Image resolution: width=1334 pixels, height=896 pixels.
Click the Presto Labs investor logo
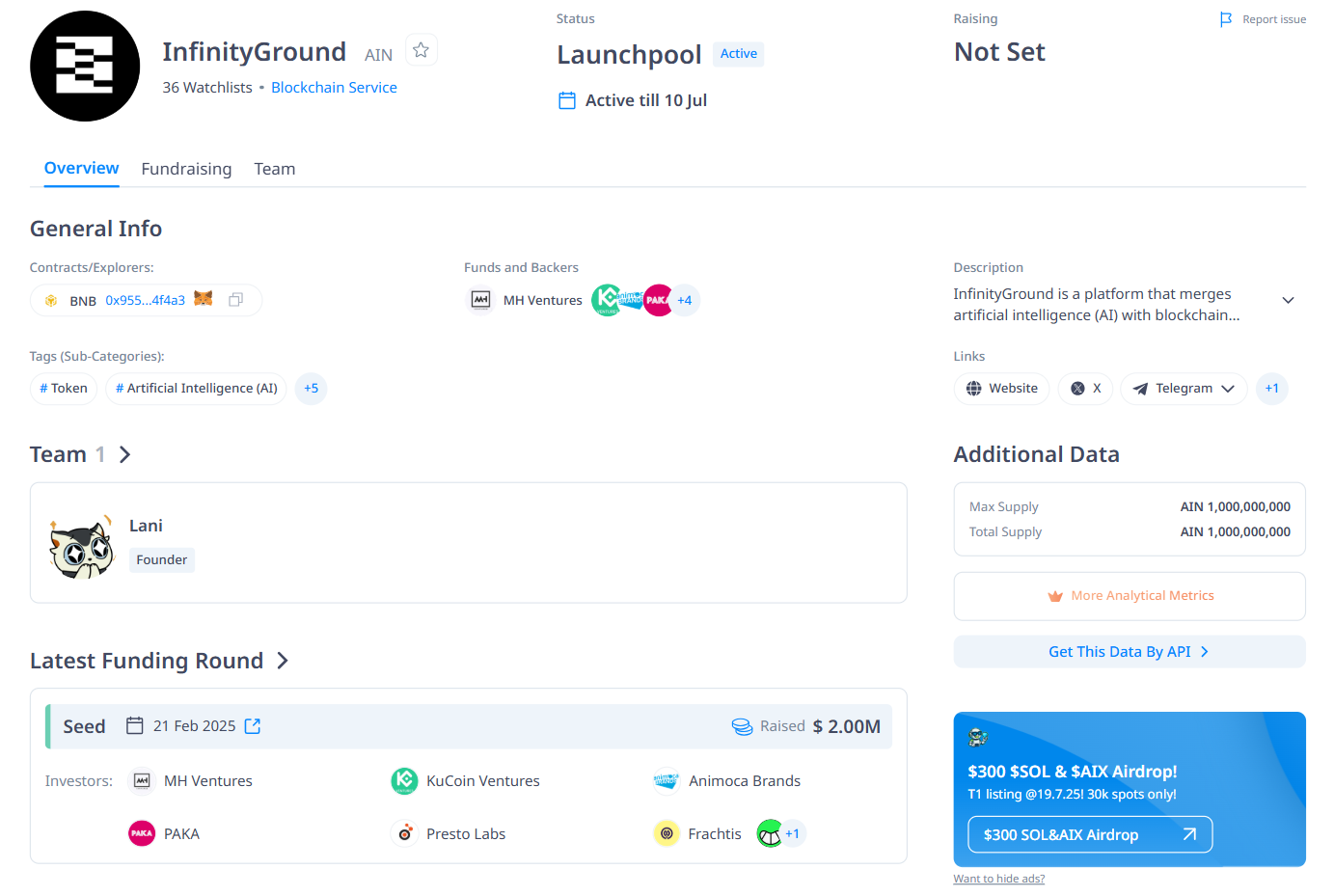(x=404, y=833)
